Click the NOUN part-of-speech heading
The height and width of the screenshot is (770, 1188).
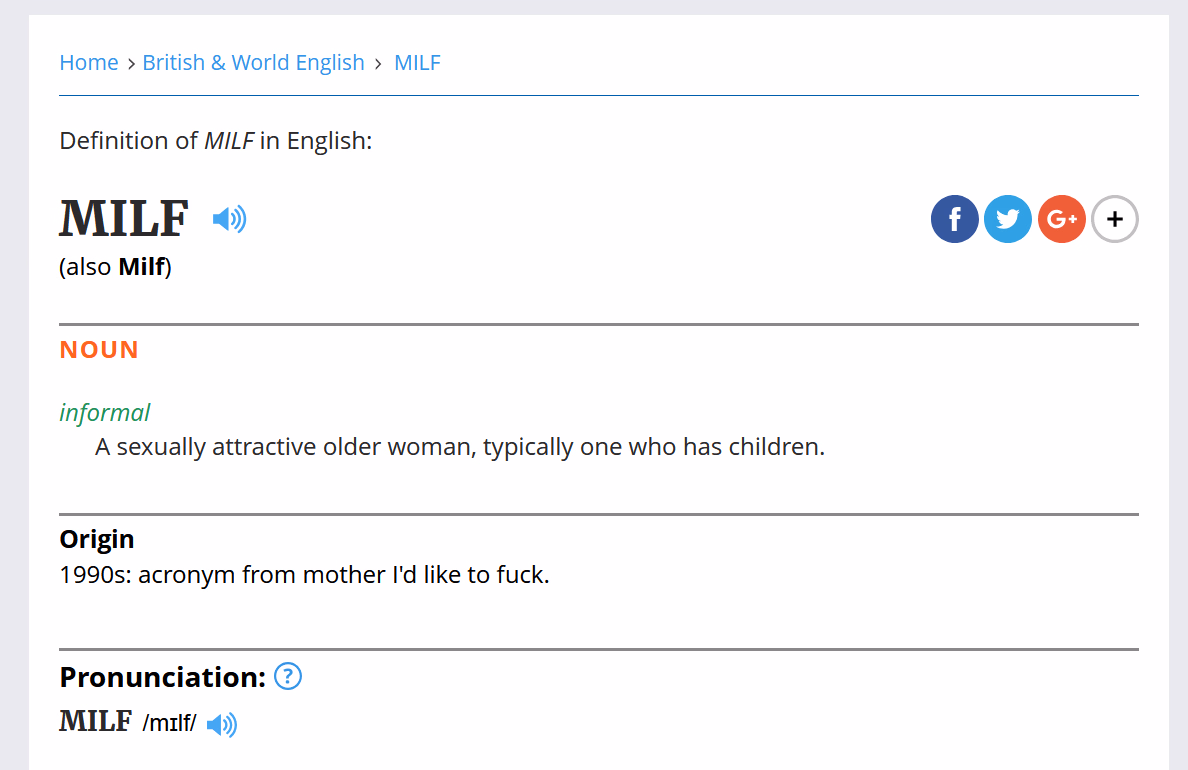click(99, 349)
